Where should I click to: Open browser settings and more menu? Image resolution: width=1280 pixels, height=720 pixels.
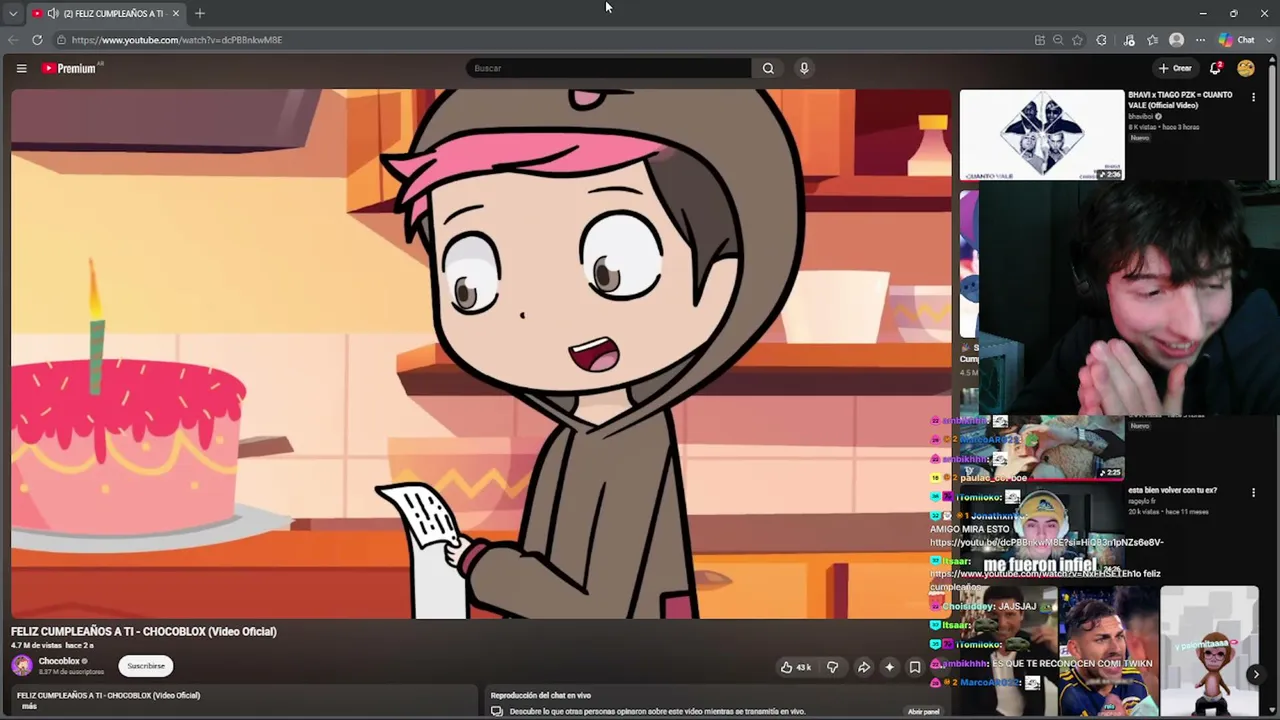pyautogui.click(x=1200, y=40)
